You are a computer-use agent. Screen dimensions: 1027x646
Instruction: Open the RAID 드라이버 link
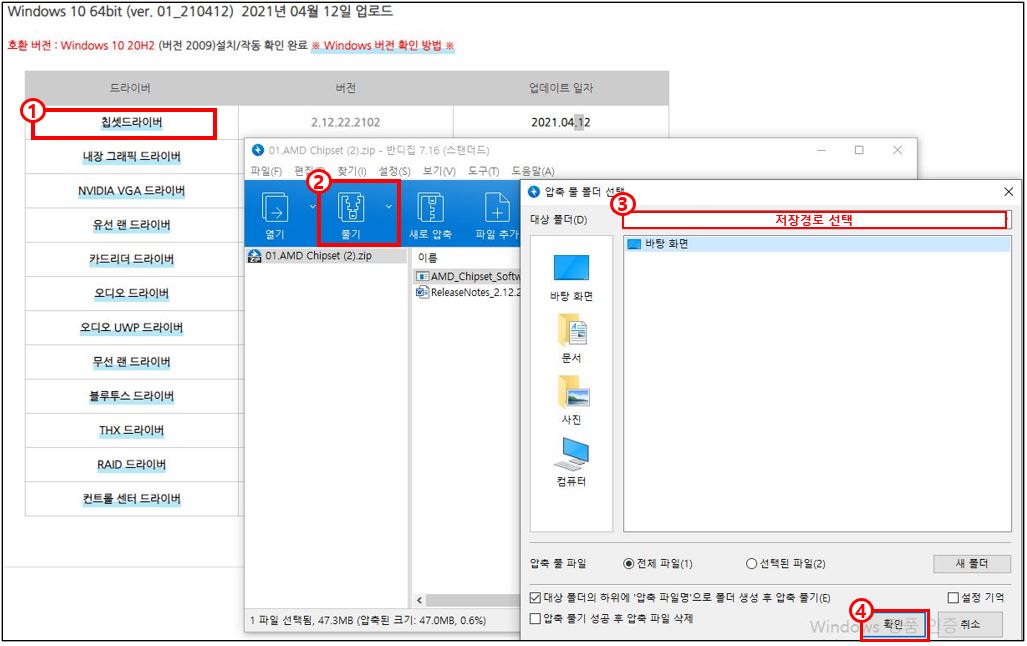coord(131,464)
